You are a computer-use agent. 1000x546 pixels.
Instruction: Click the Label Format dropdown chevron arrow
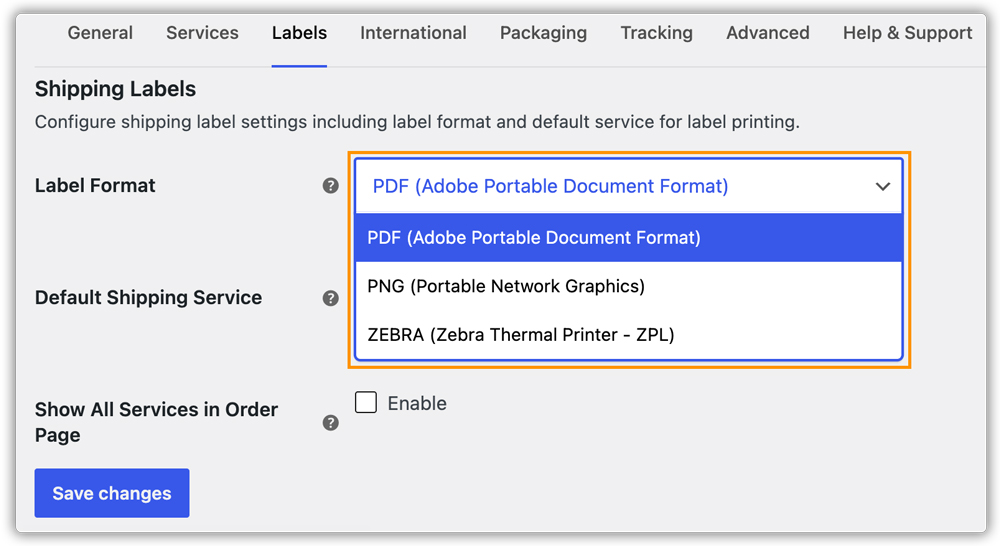click(883, 186)
